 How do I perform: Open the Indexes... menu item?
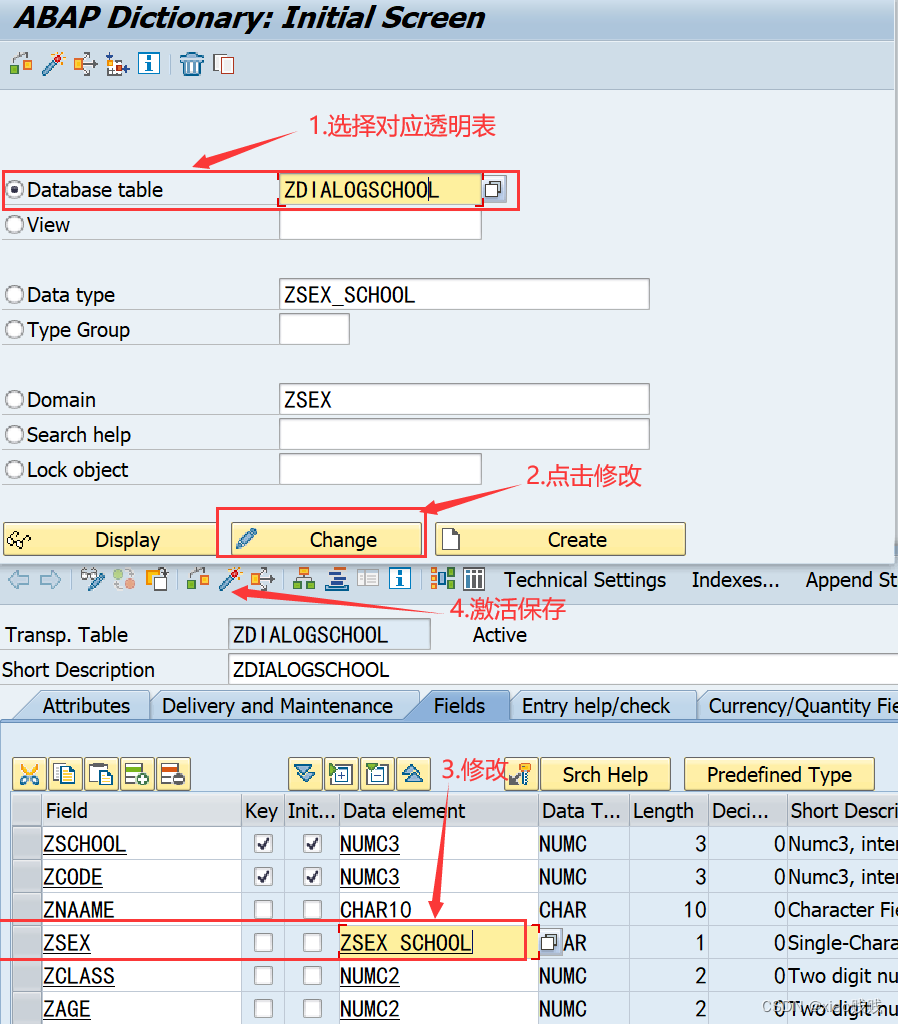coord(735,579)
